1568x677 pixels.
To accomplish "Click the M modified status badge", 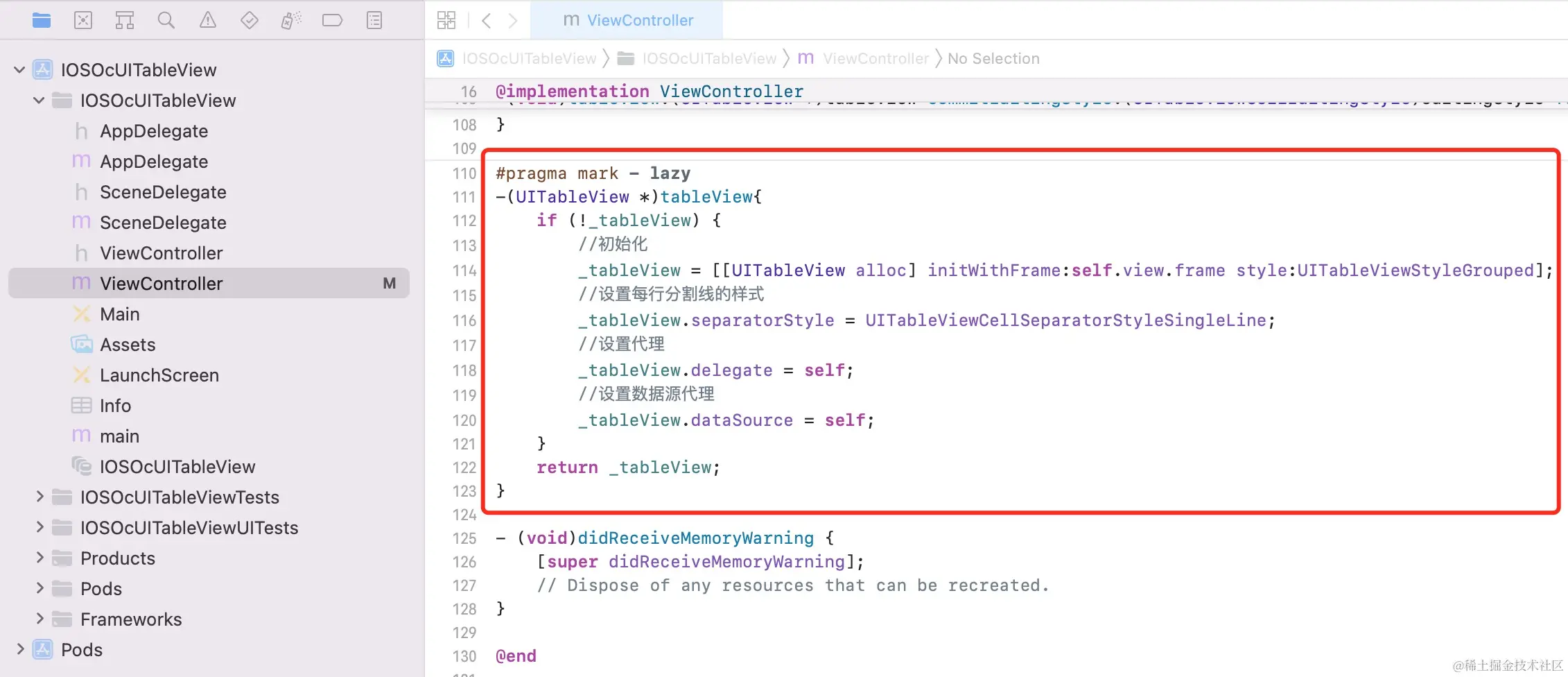I will (x=390, y=283).
